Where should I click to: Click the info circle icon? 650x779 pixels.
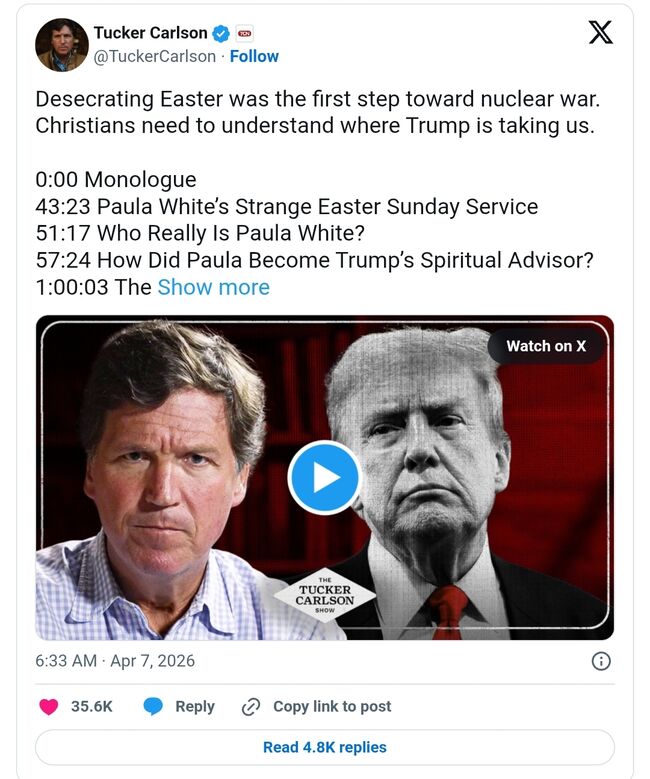601,661
